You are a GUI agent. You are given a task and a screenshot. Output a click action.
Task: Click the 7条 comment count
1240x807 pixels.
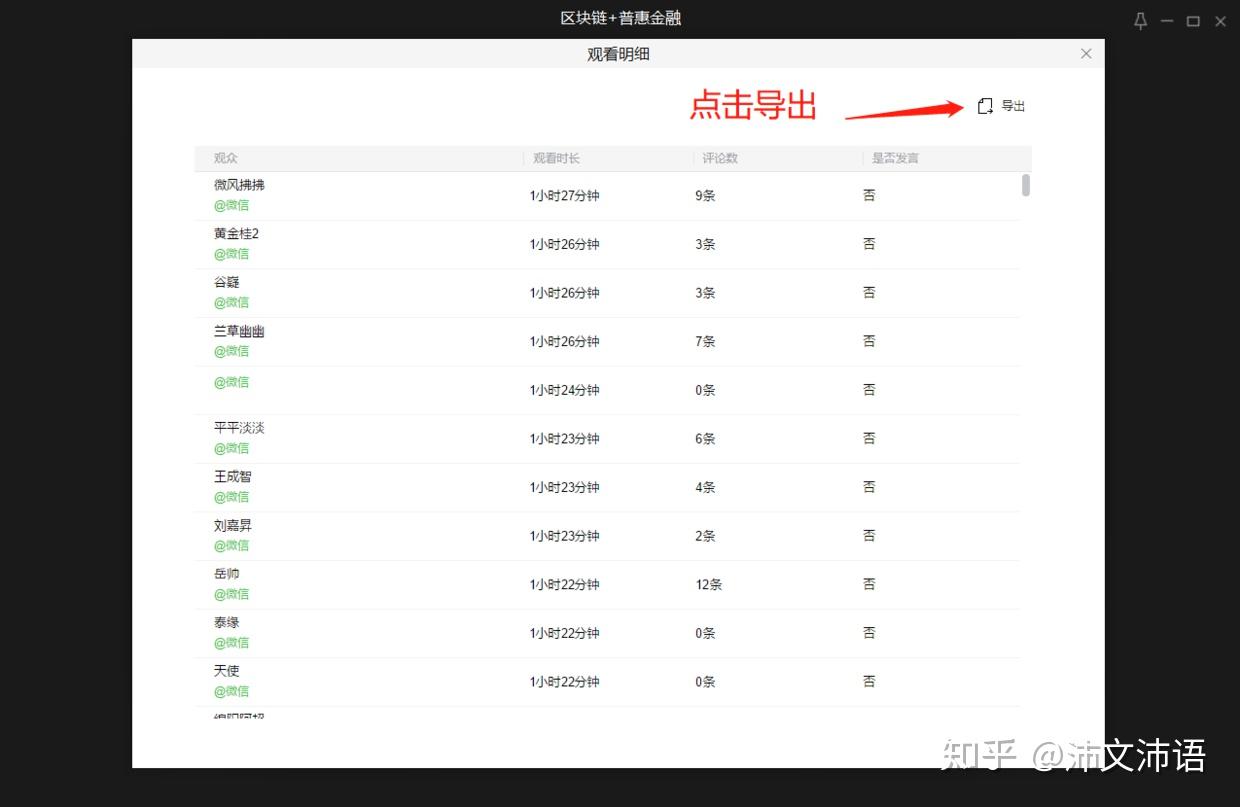706,342
